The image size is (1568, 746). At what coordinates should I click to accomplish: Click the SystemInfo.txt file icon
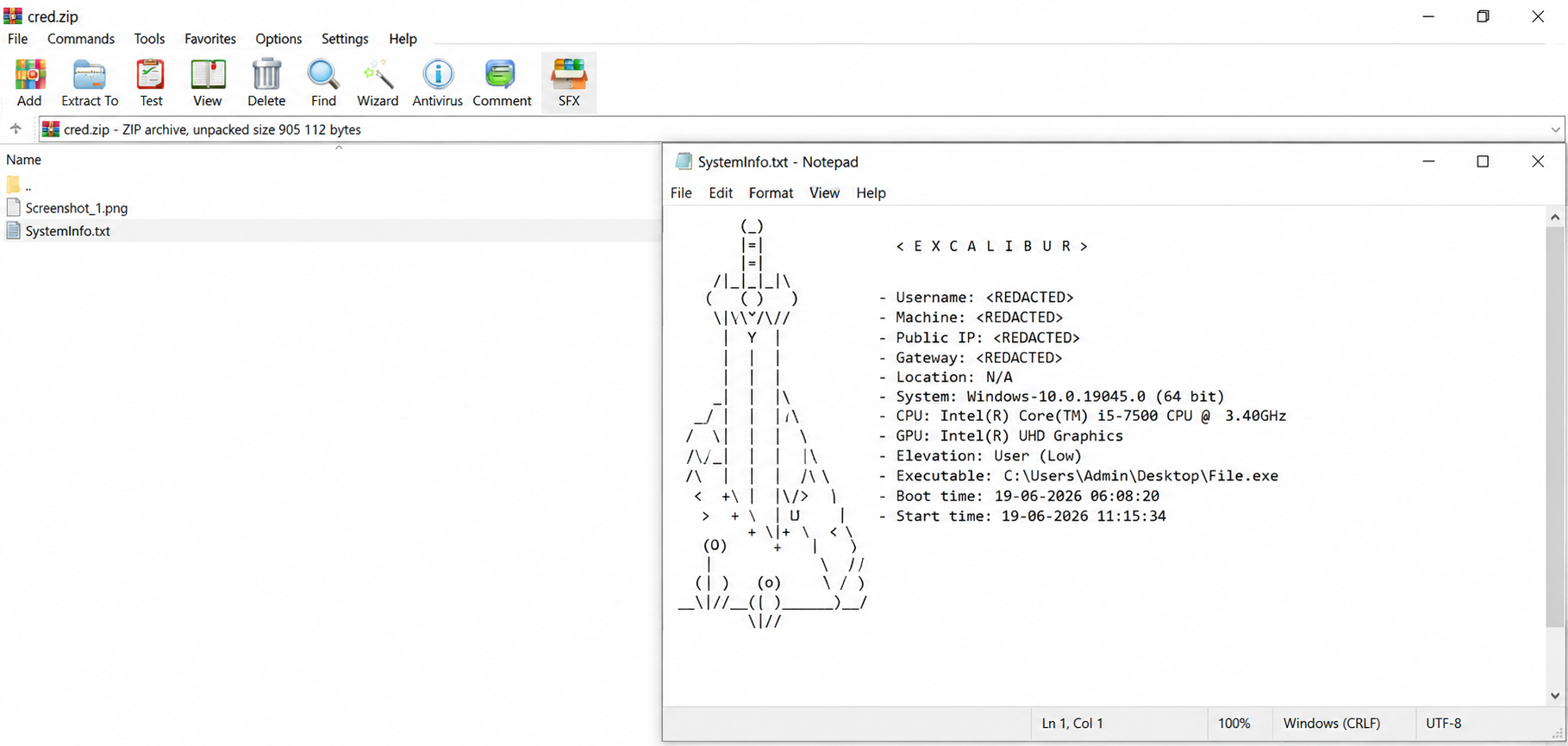pyautogui.click(x=13, y=231)
